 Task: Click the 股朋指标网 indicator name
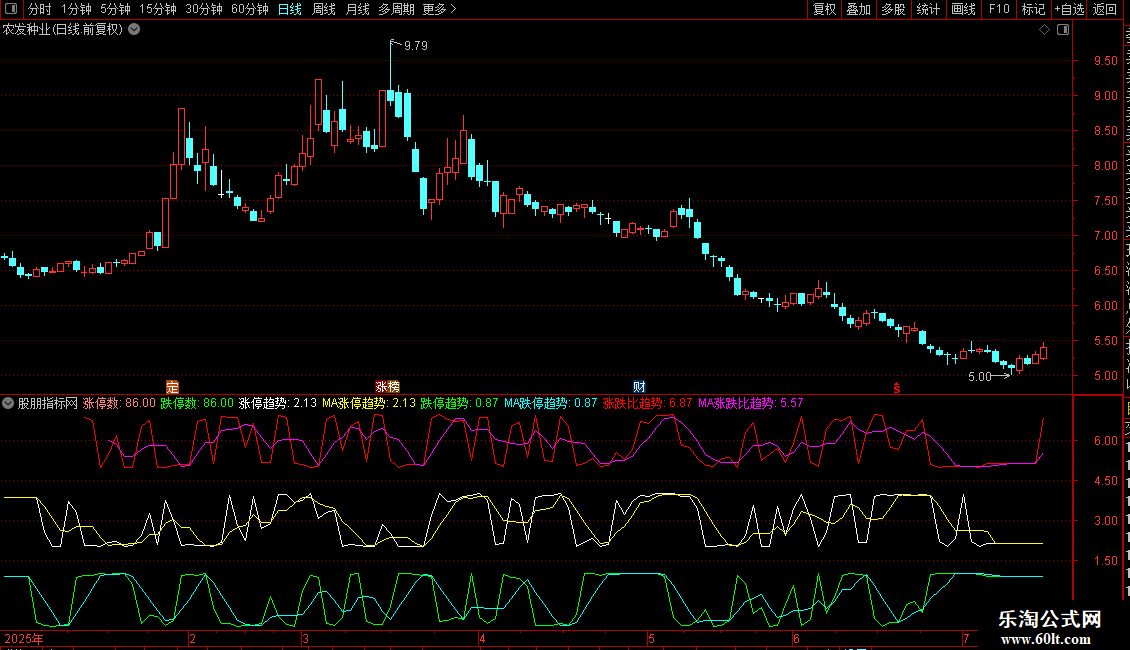(48, 403)
